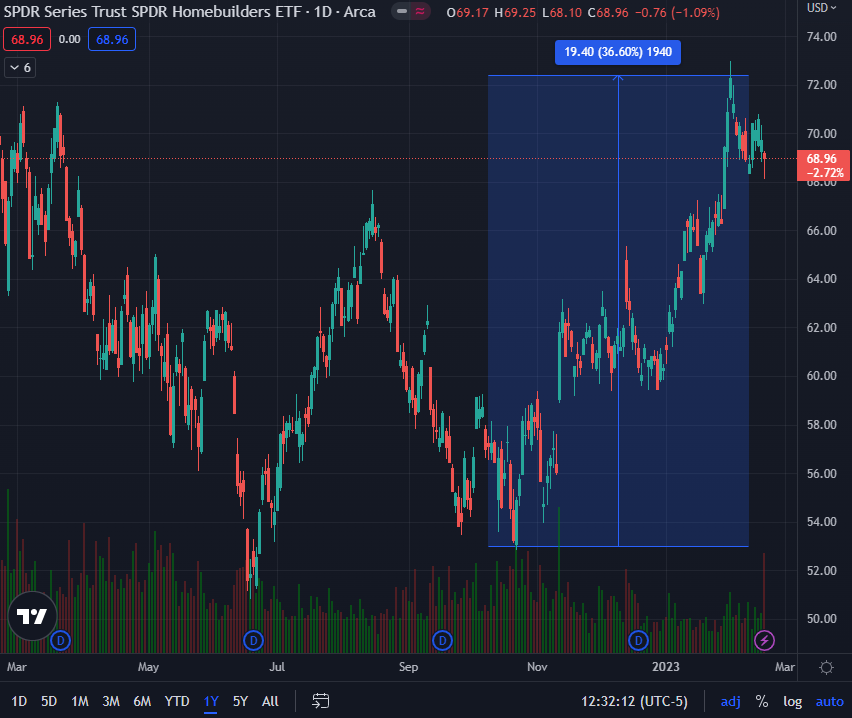Click the 1D interval in chart title

323,12
